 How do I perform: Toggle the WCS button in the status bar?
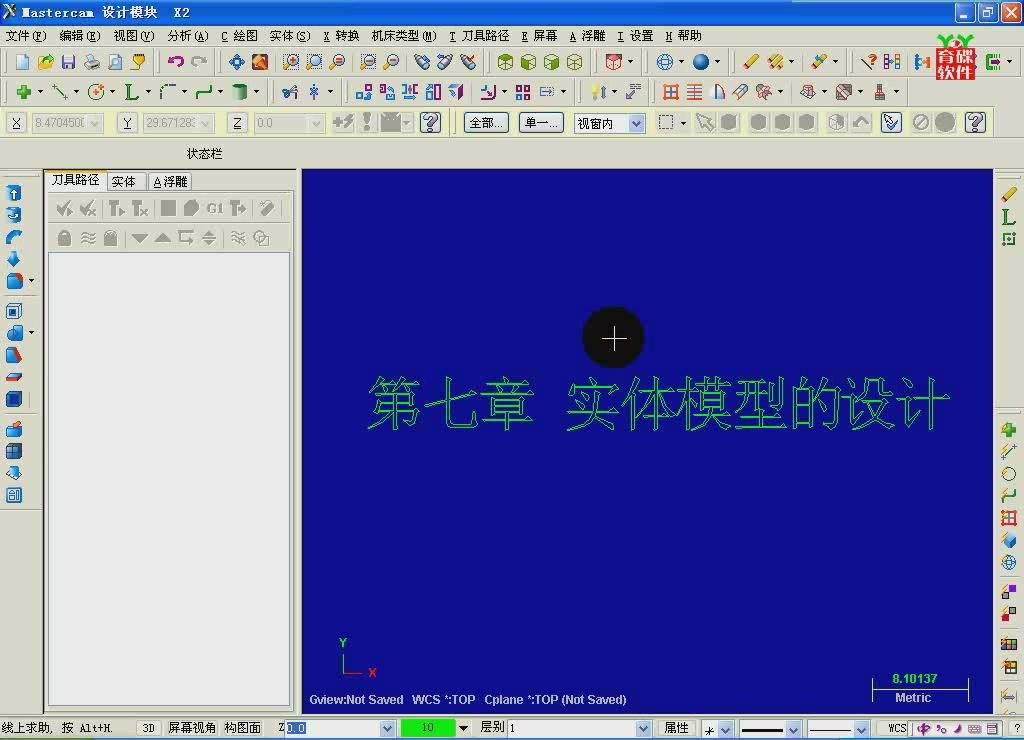[897, 728]
